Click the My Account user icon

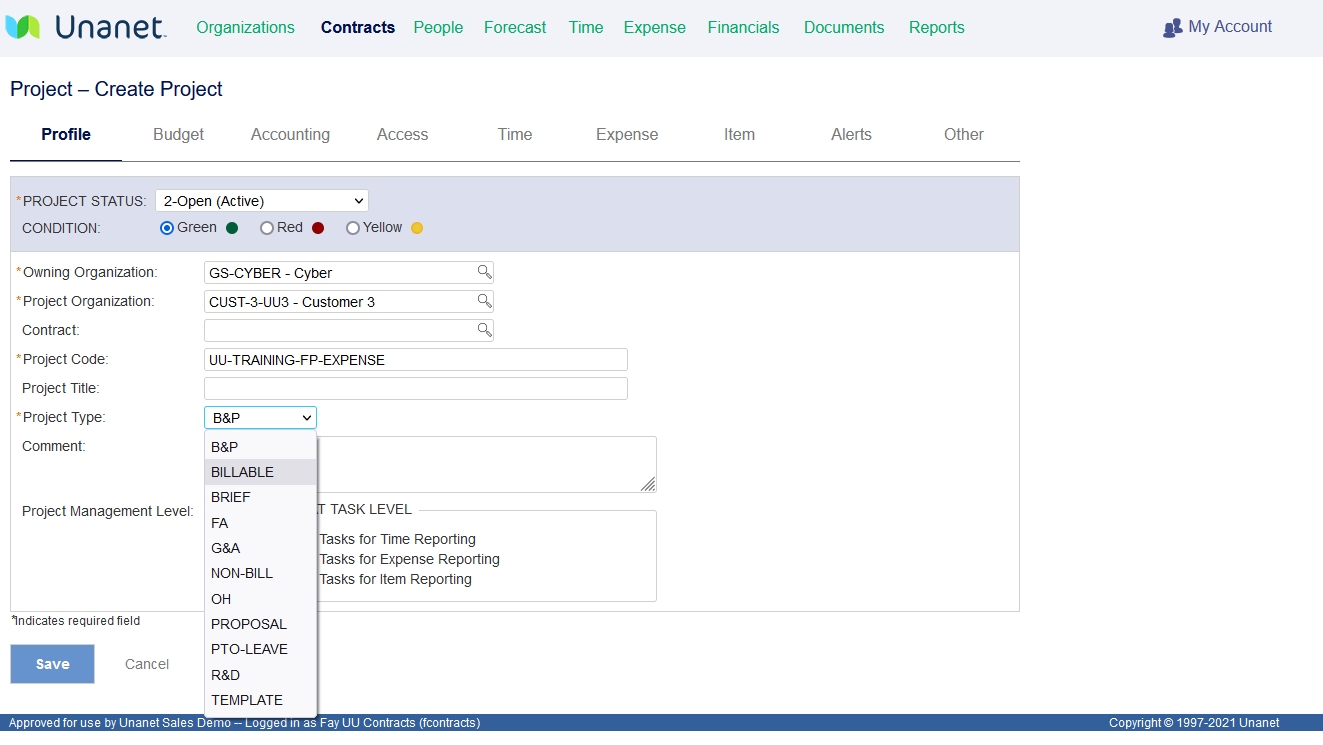point(1172,28)
